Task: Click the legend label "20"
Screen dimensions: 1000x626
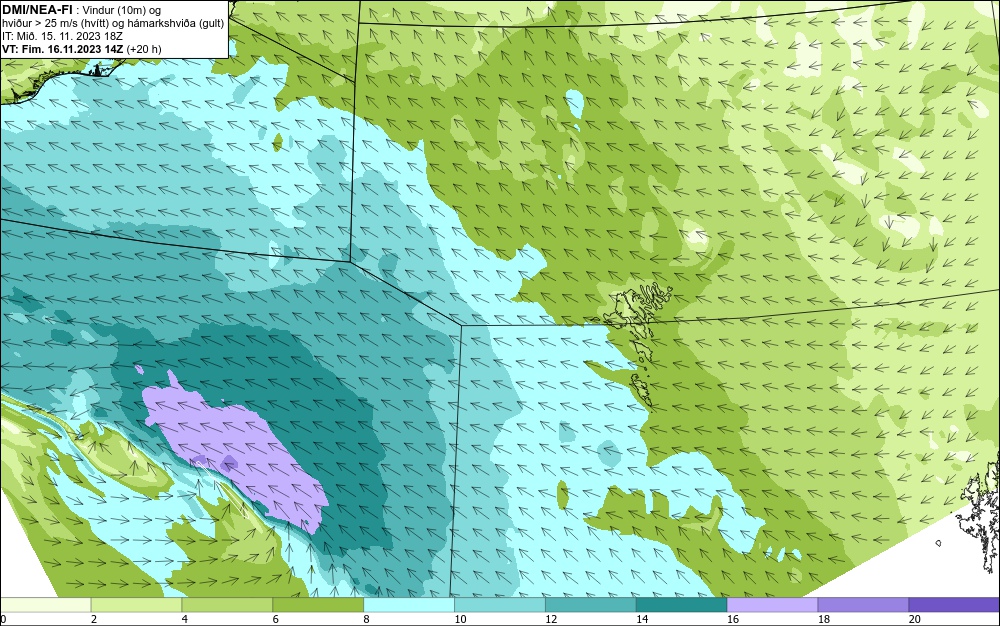Action: [915, 619]
